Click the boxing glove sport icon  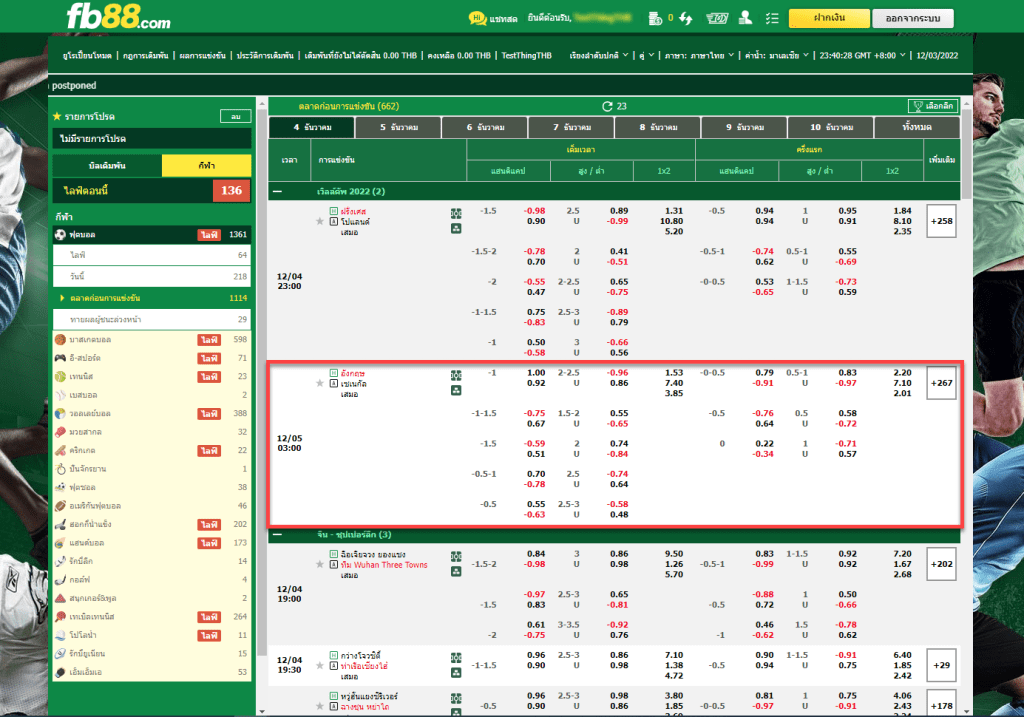[x=61, y=431]
